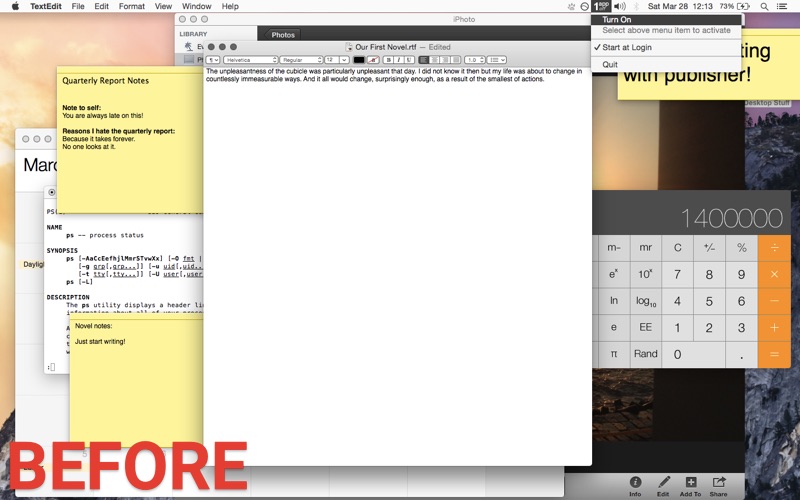Click the equals key on Calculator
Screen dimensions: 800x500
[774, 354]
